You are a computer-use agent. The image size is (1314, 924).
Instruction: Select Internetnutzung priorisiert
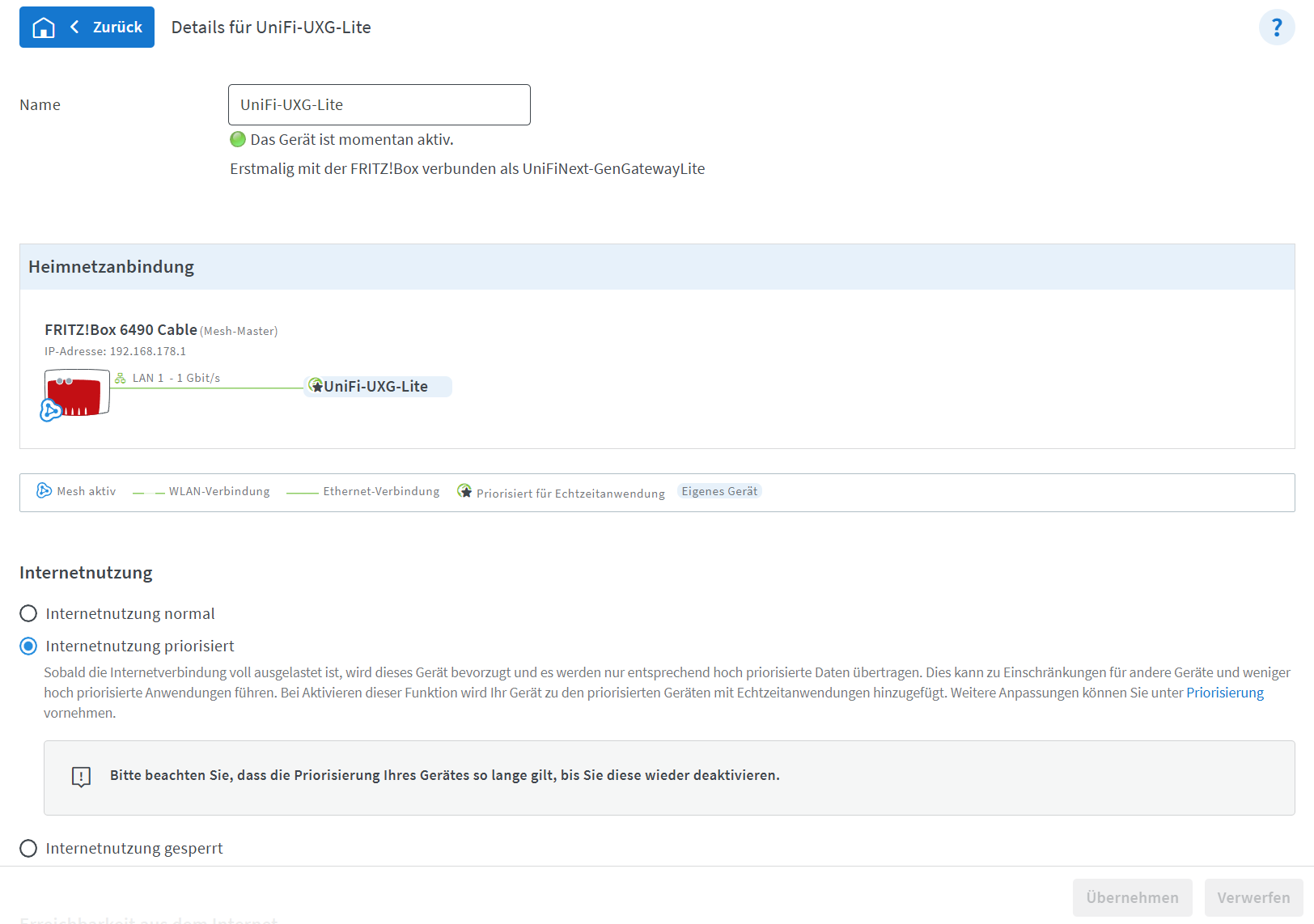(x=28, y=646)
